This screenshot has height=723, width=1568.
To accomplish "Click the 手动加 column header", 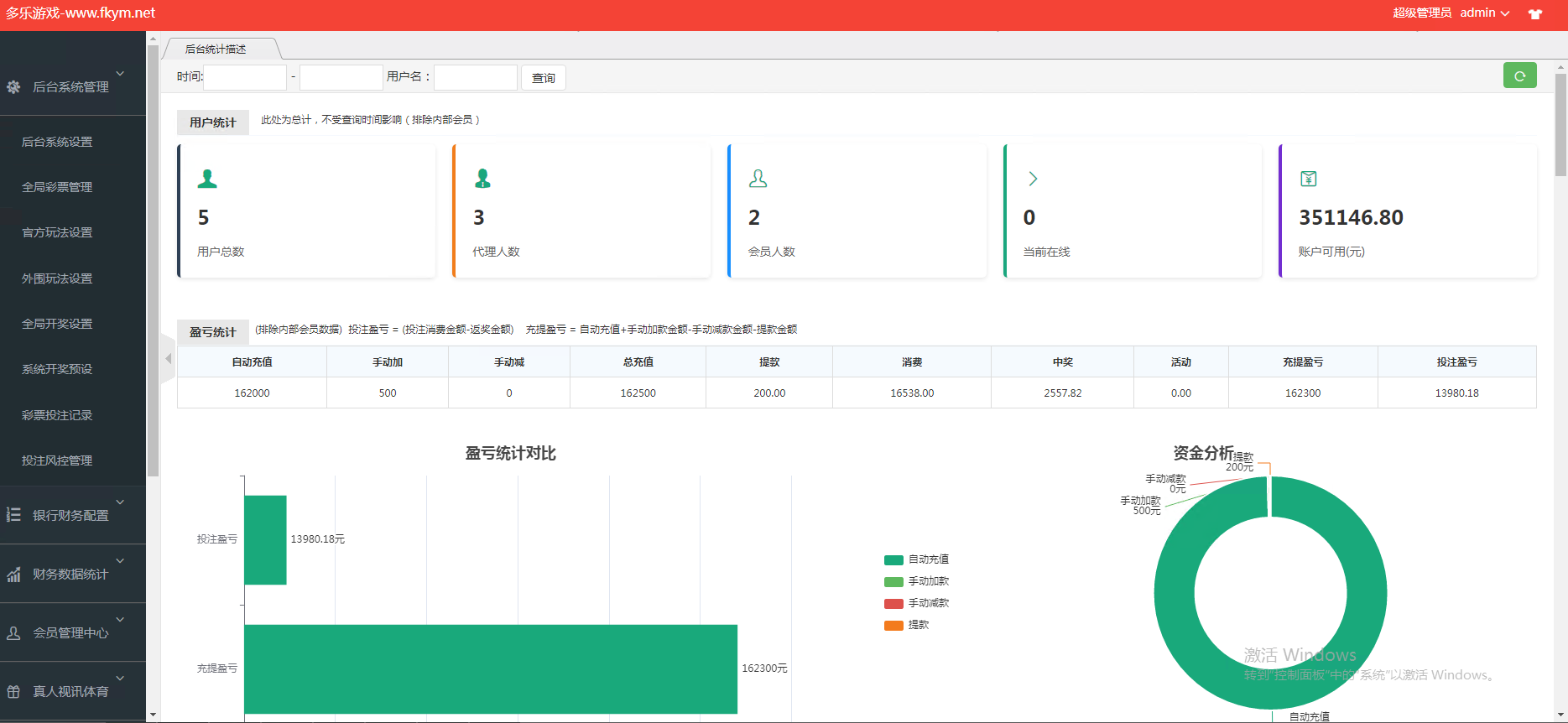I will (x=388, y=362).
